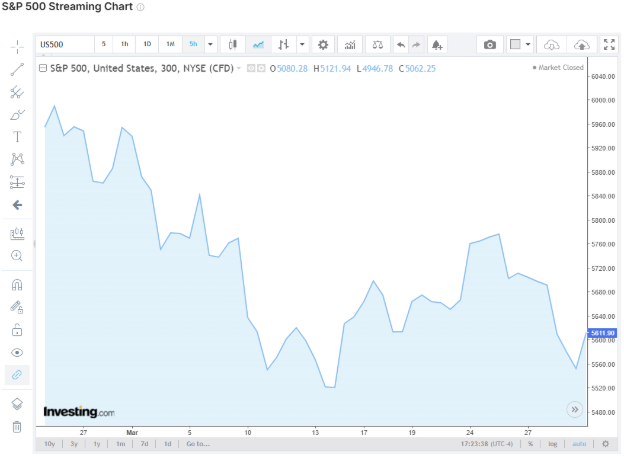
Task: Select the pattern drawing tool
Action: tap(17, 160)
